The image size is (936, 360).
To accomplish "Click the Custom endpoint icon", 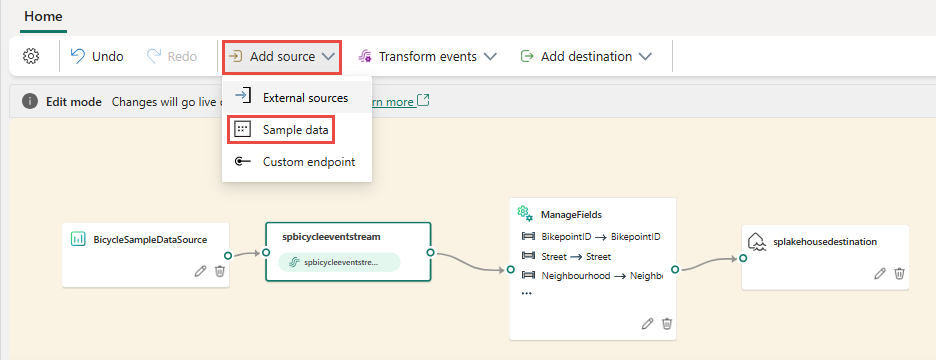I will 242,162.
